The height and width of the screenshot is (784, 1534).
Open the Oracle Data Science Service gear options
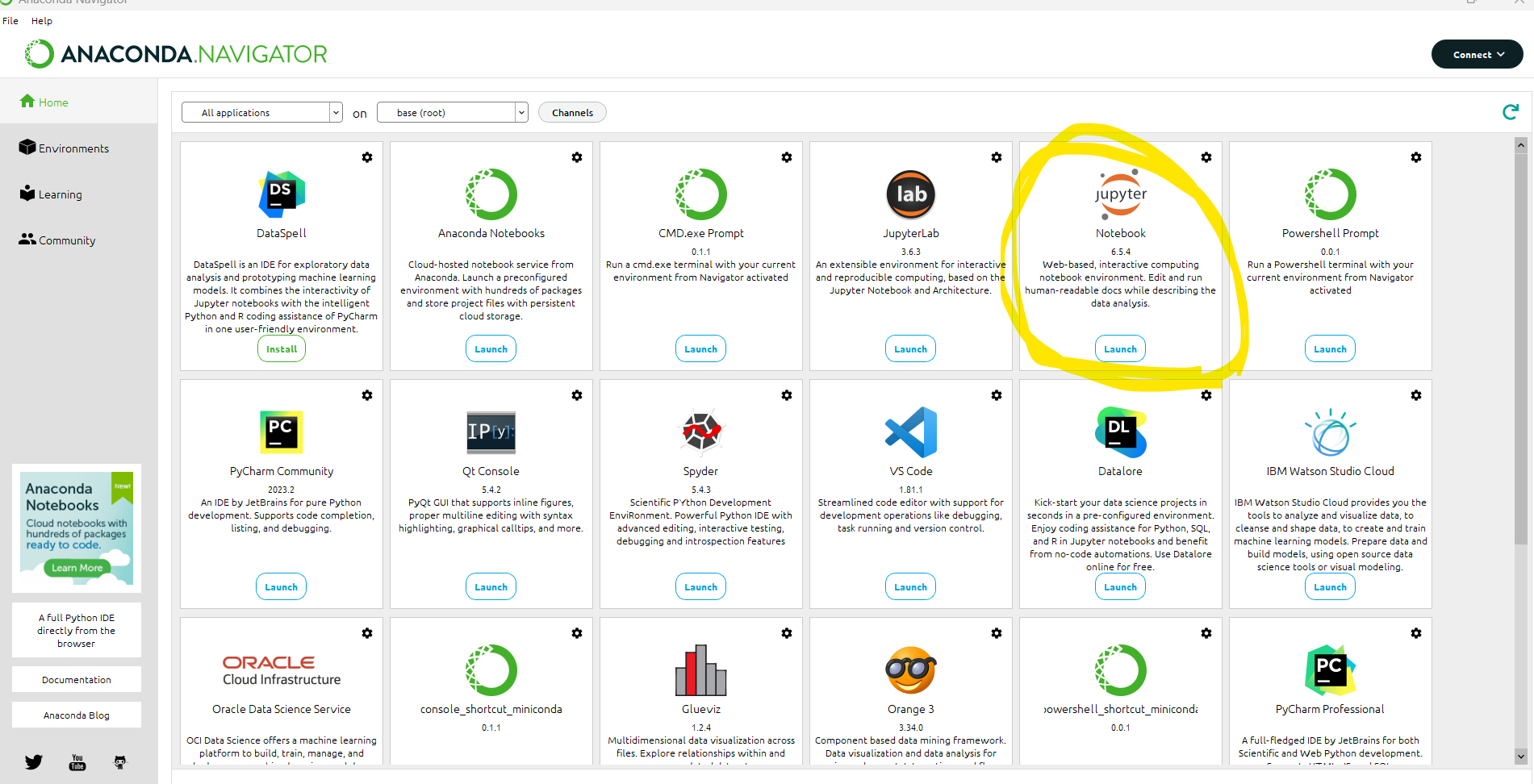(367, 633)
